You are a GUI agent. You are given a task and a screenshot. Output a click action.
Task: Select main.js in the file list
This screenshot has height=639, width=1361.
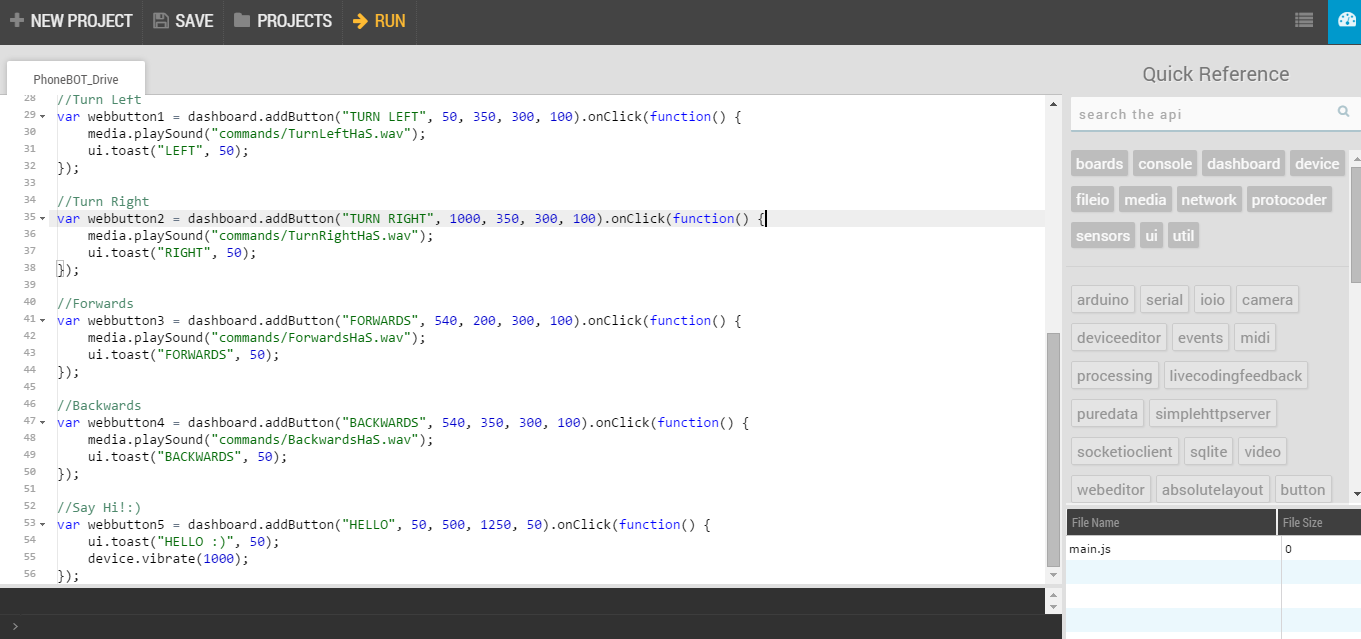click(x=1090, y=549)
